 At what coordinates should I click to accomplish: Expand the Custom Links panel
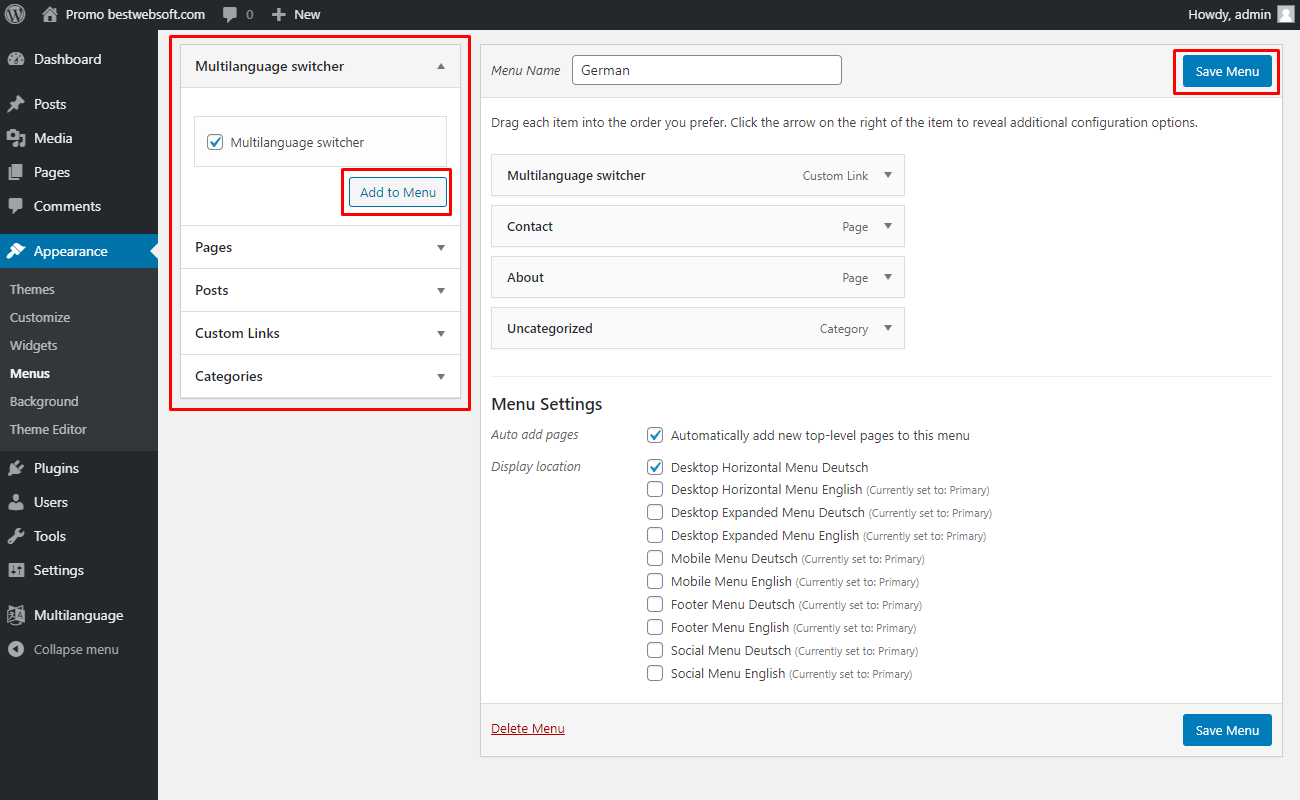point(441,334)
